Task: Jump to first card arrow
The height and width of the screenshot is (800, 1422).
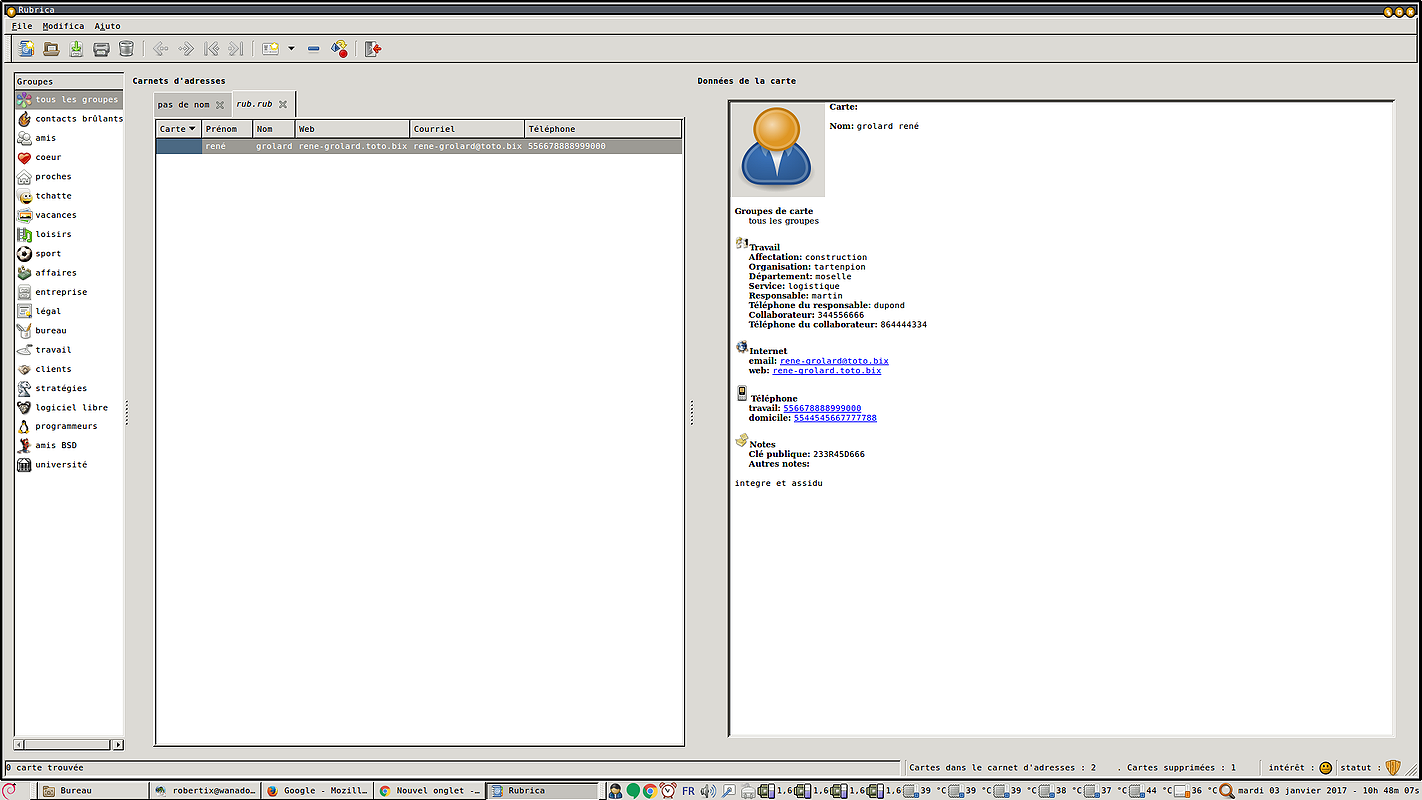Action: pos(210,48)
